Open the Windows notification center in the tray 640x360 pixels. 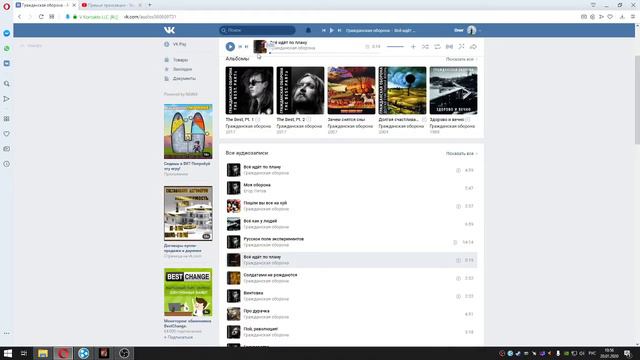[x=628, y=353]
